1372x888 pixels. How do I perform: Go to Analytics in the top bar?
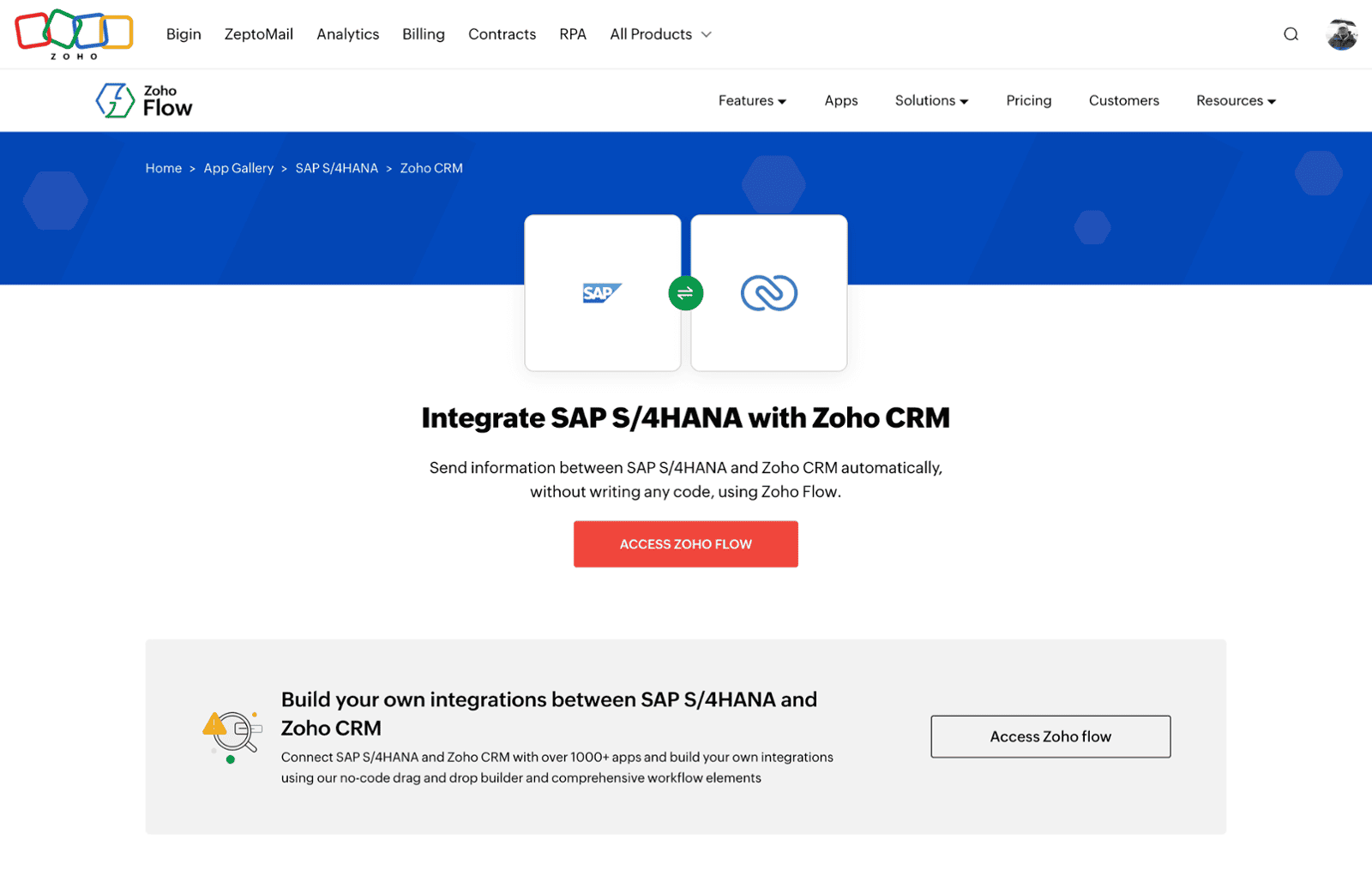click(x=347, y=34)
